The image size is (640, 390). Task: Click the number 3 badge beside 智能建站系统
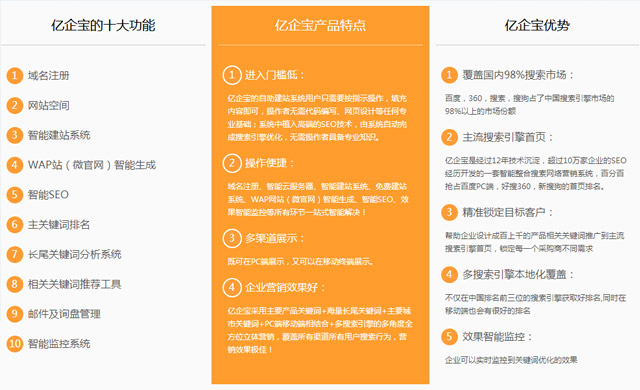[15, 135]
